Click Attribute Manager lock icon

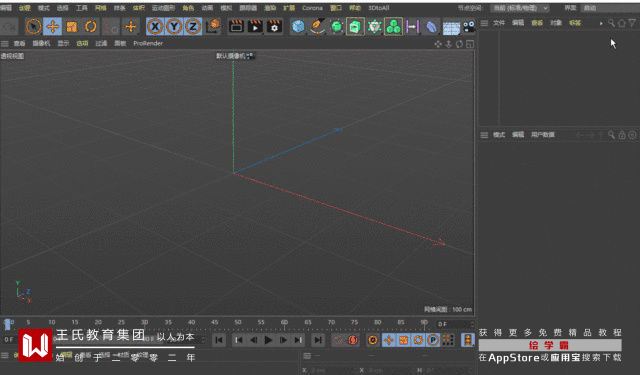click(622, 135)
